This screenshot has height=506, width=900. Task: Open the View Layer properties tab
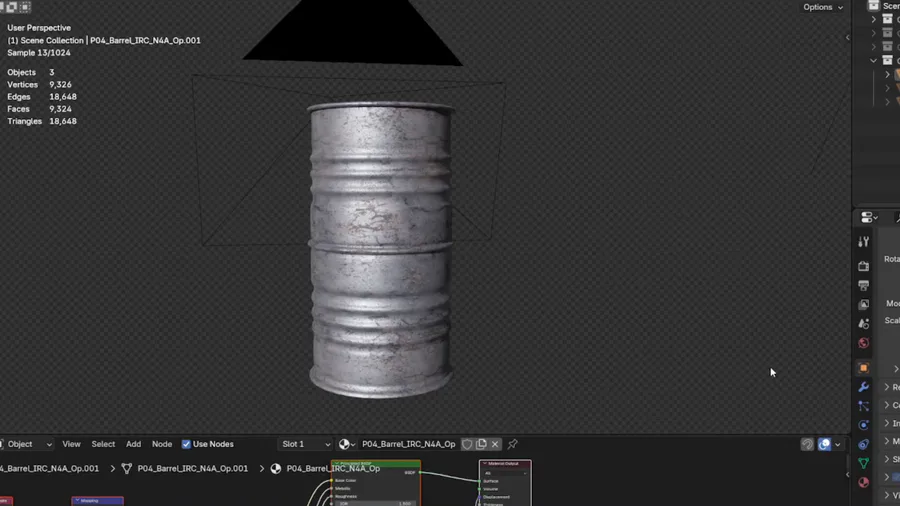863,305
